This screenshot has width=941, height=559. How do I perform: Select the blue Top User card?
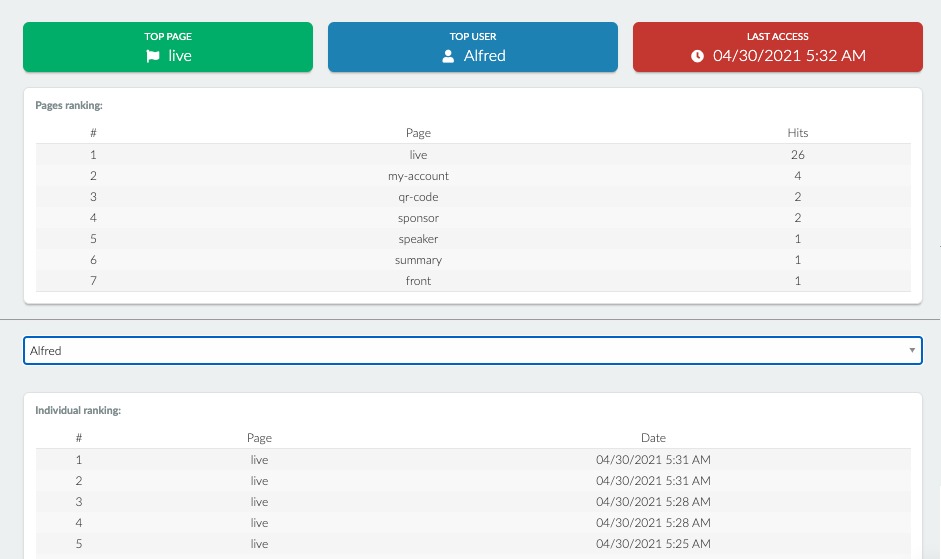click(473, 47)
